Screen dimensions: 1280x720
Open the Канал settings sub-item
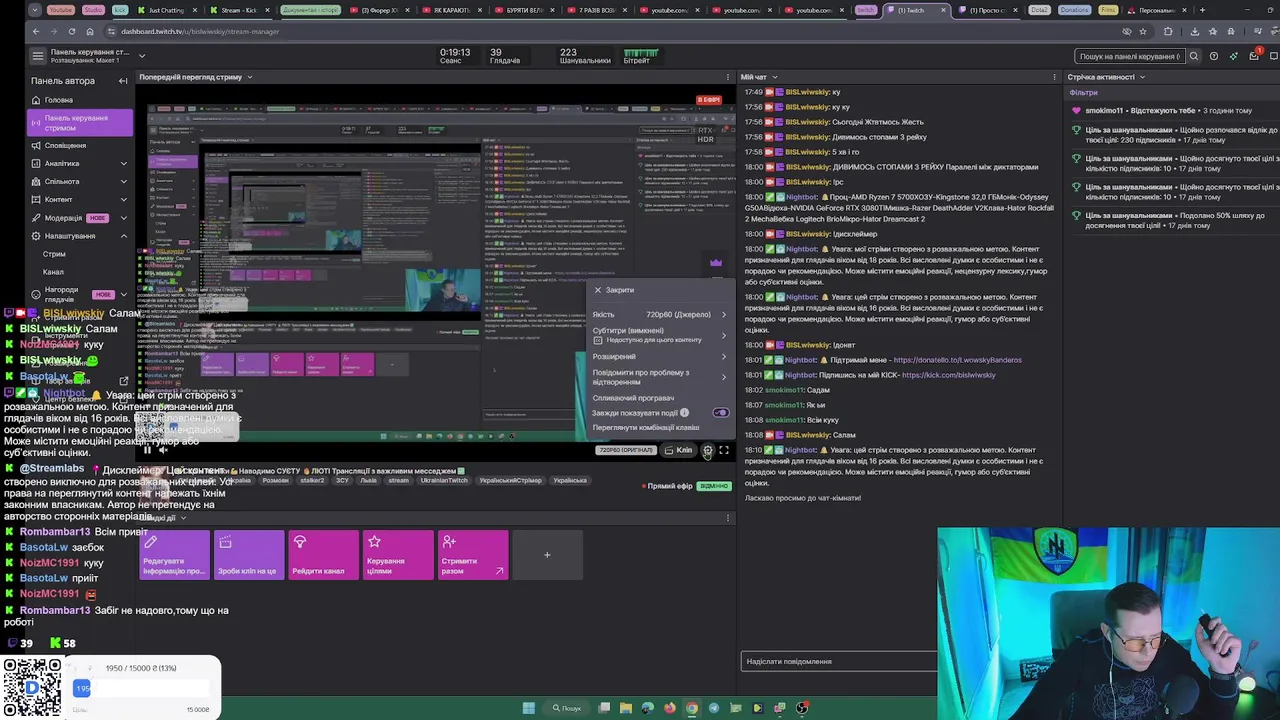(53, 272)
